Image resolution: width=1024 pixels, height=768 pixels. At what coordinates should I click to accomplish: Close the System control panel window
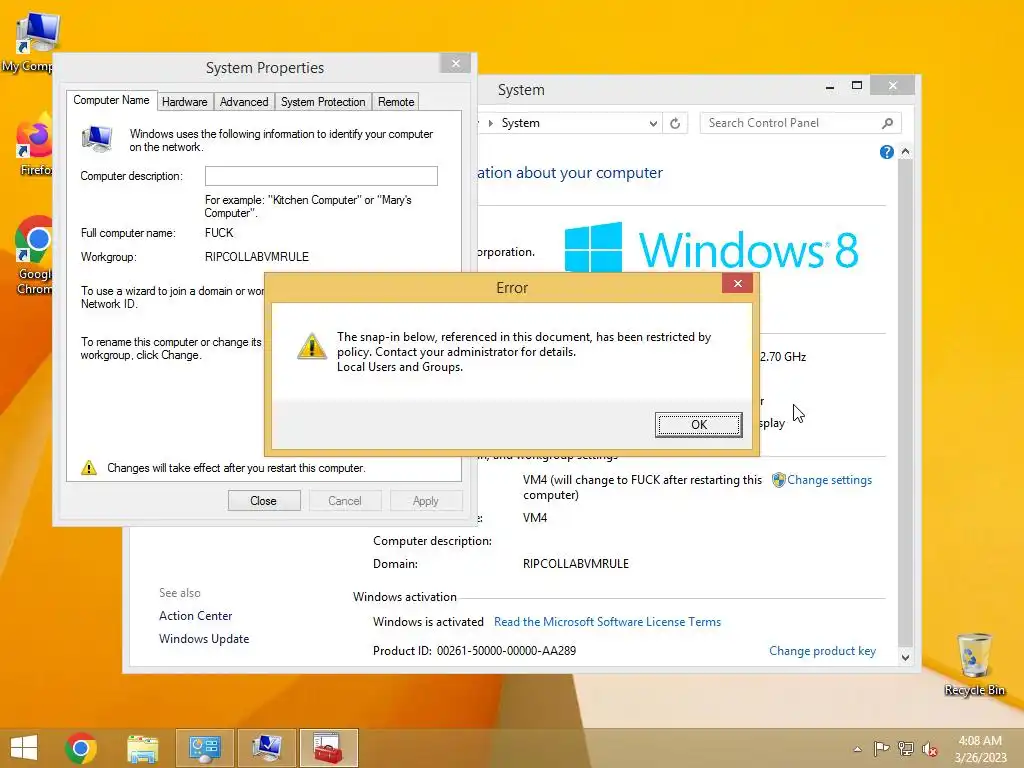(893, 86)
